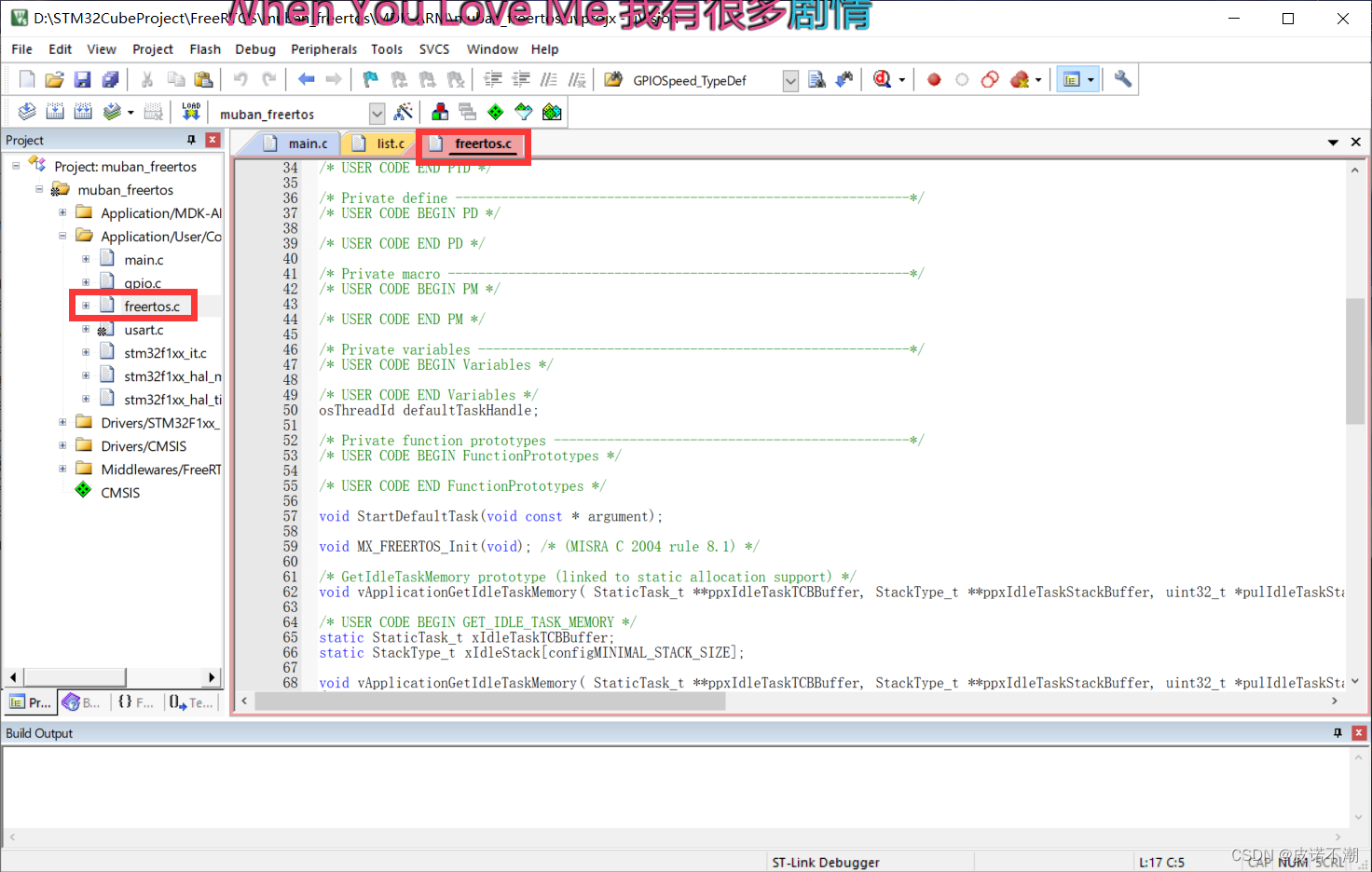Pin the Project panel with pushpin

pos(191,140)
